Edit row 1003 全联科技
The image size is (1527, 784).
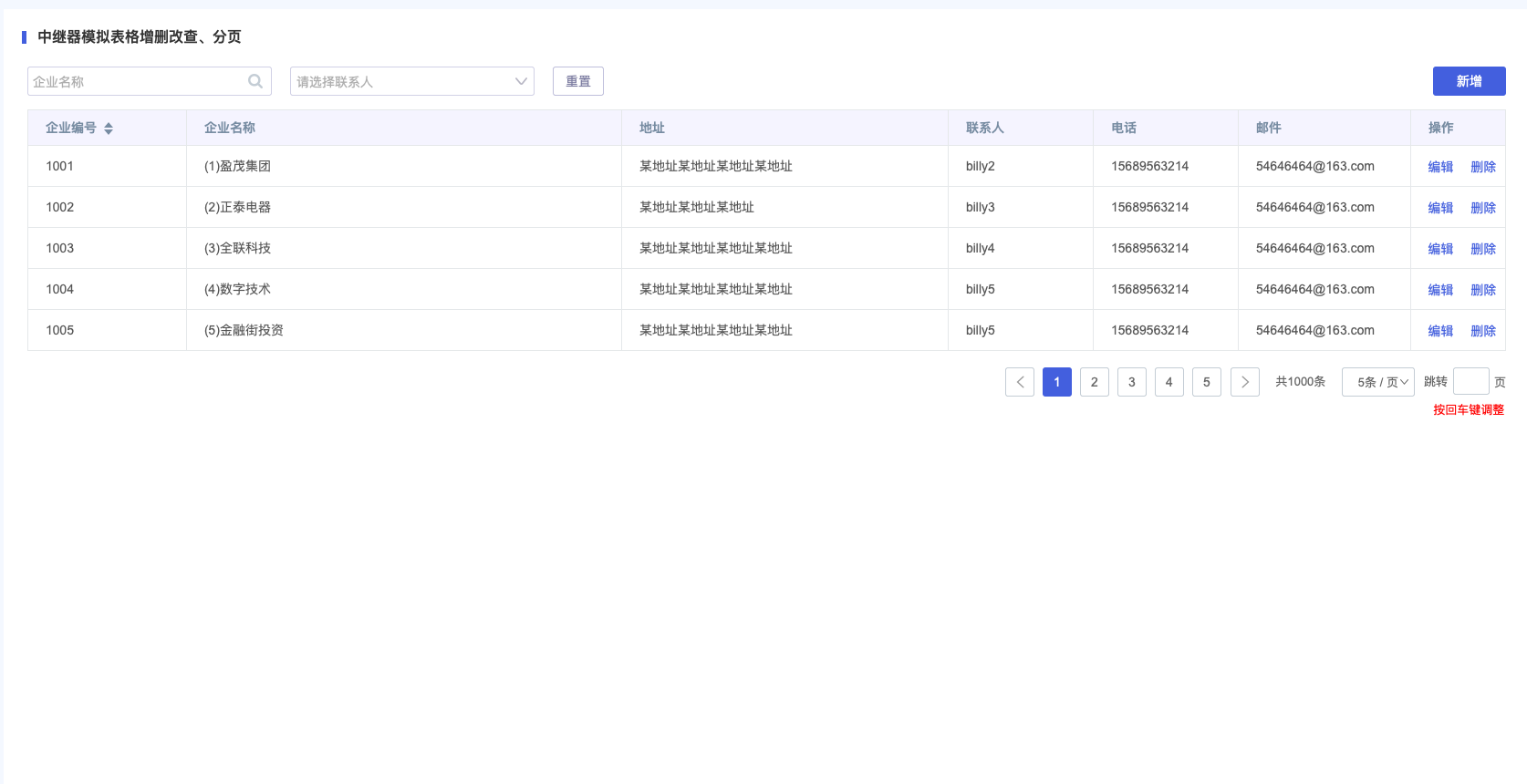pos(1440,249)
